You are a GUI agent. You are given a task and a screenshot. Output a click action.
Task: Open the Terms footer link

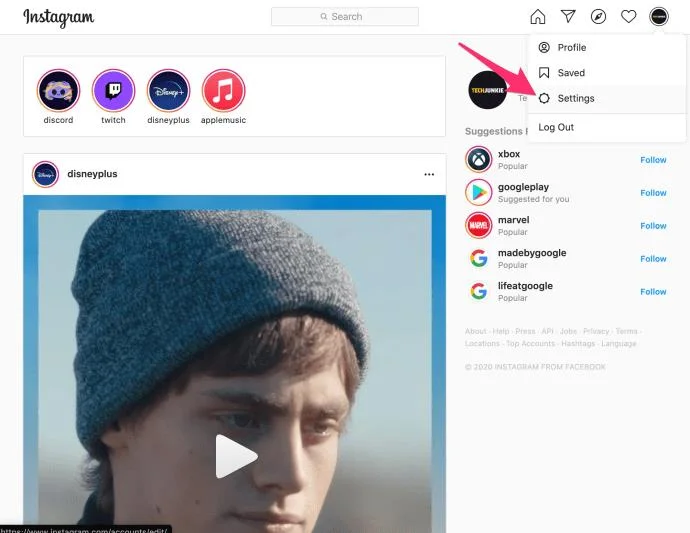point(627,331)
